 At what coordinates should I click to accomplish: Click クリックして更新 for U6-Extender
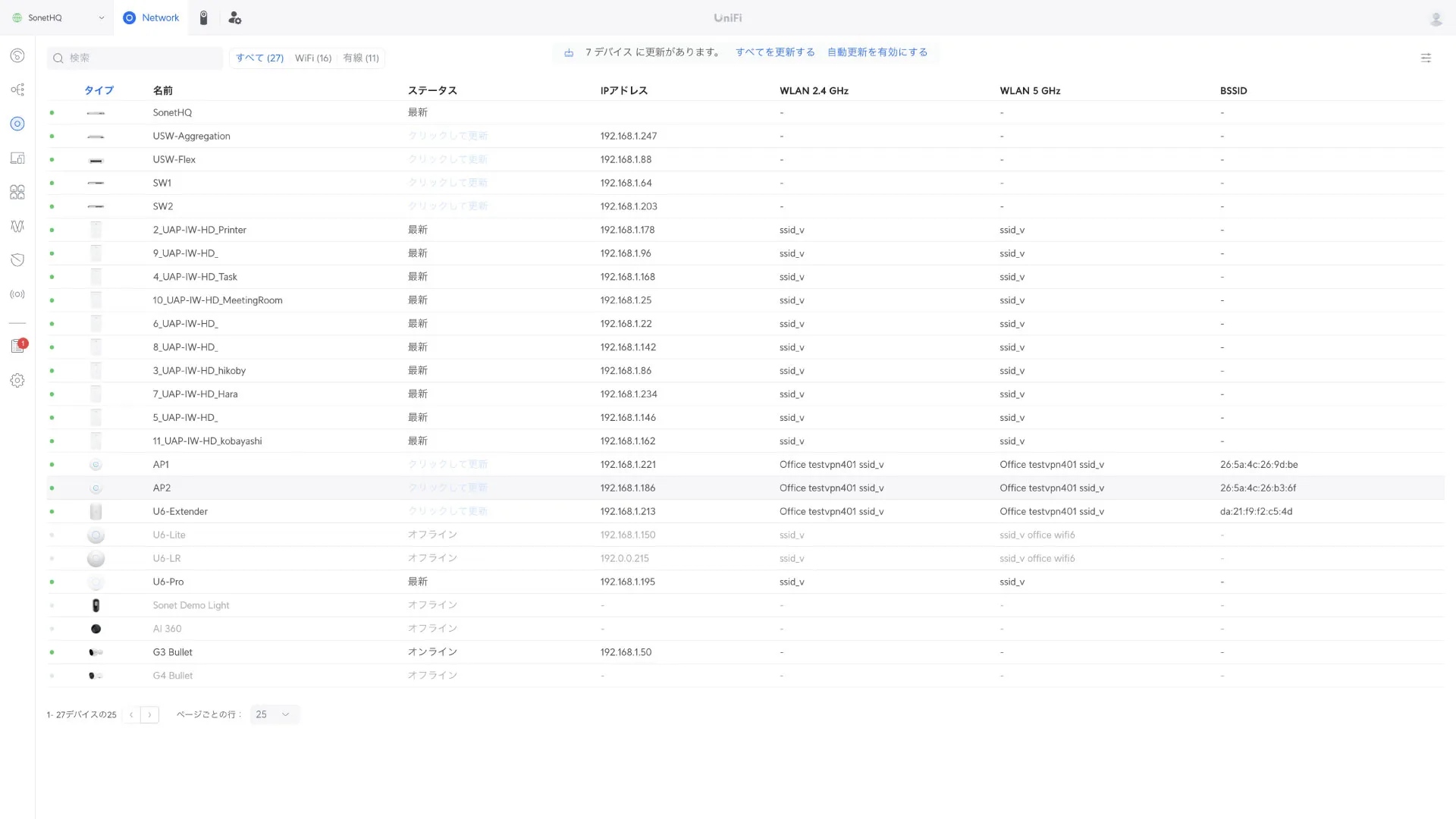[x=447, y=511]
